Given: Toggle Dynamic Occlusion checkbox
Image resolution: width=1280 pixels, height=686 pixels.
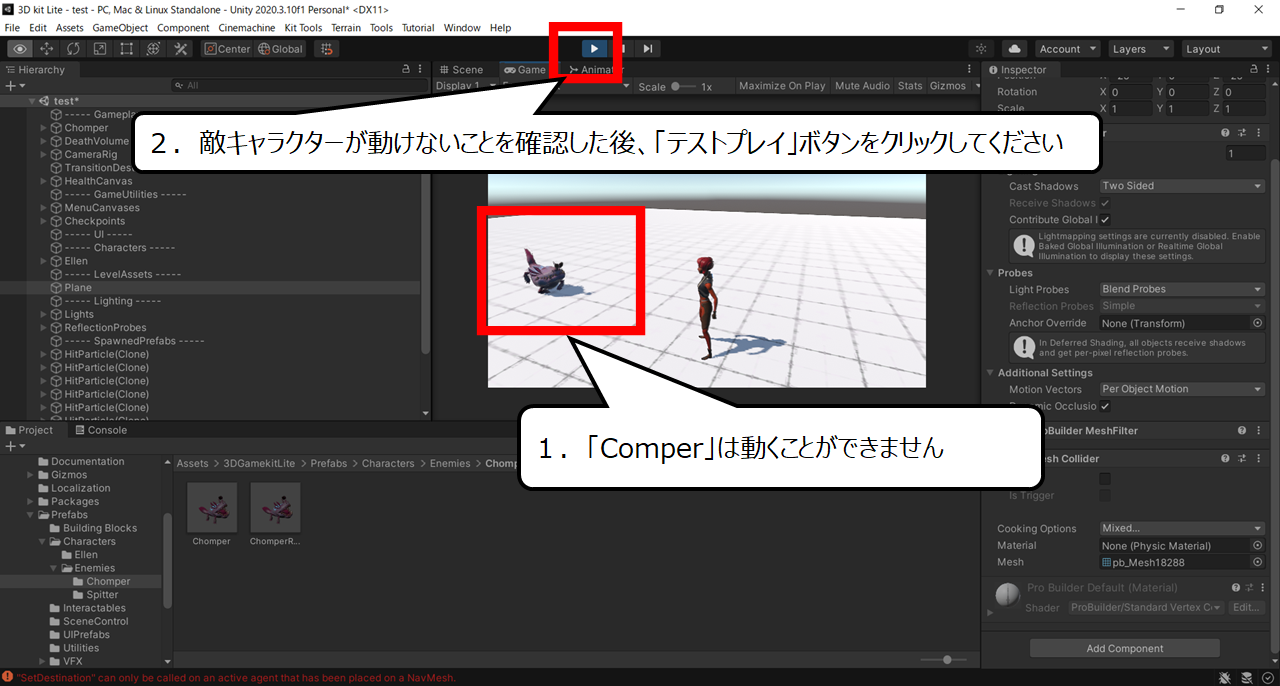Looking at the screenshot, I should [1105, 406].
